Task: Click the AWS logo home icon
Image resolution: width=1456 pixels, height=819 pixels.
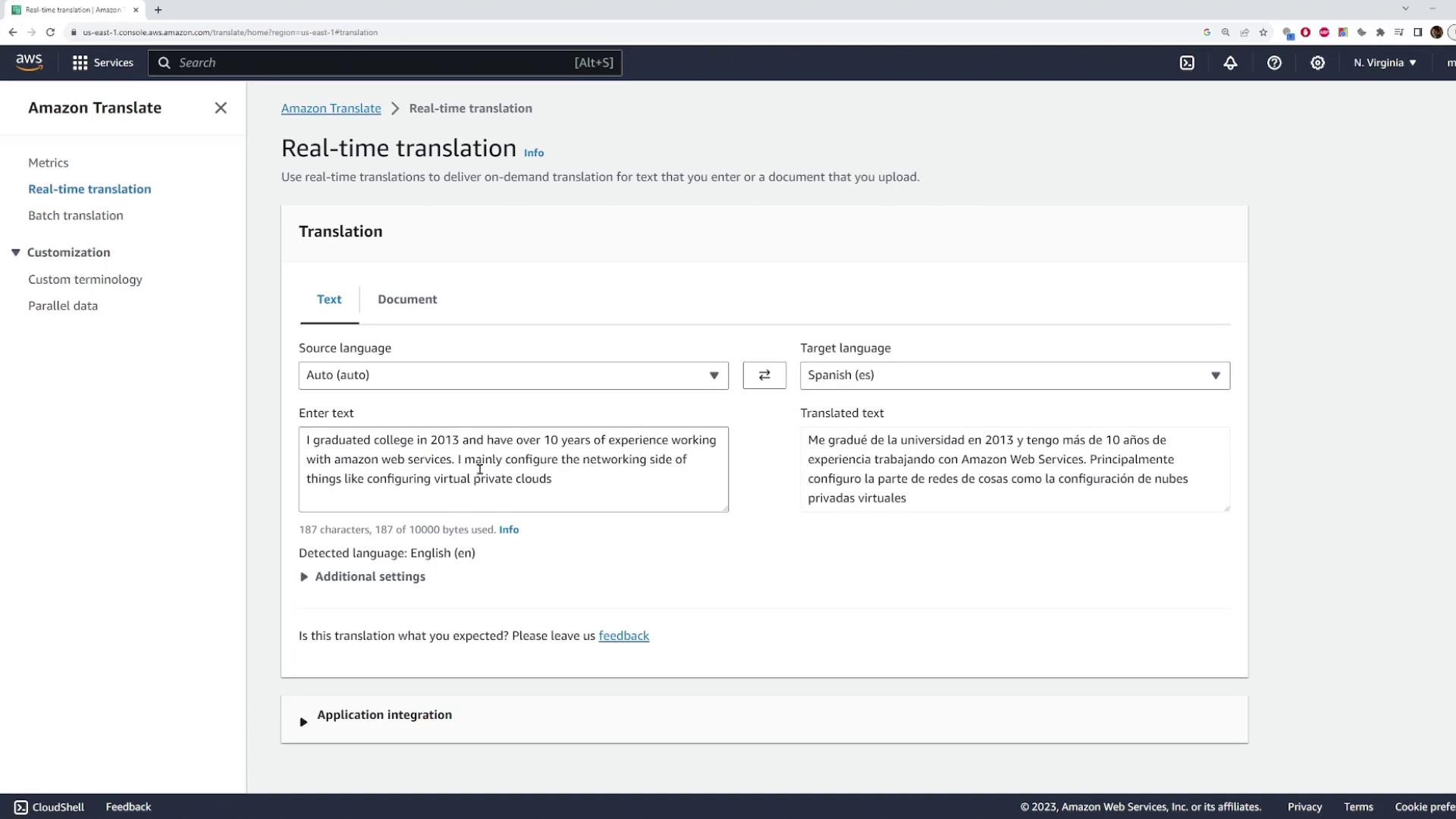Action: point(29,62)
